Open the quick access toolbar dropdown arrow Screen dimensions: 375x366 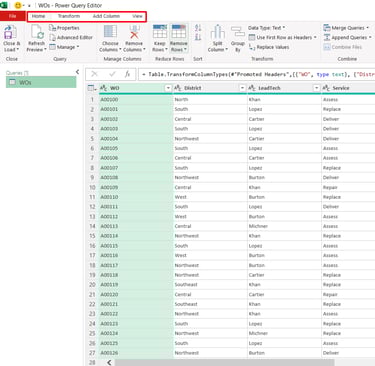pos(29,6)
